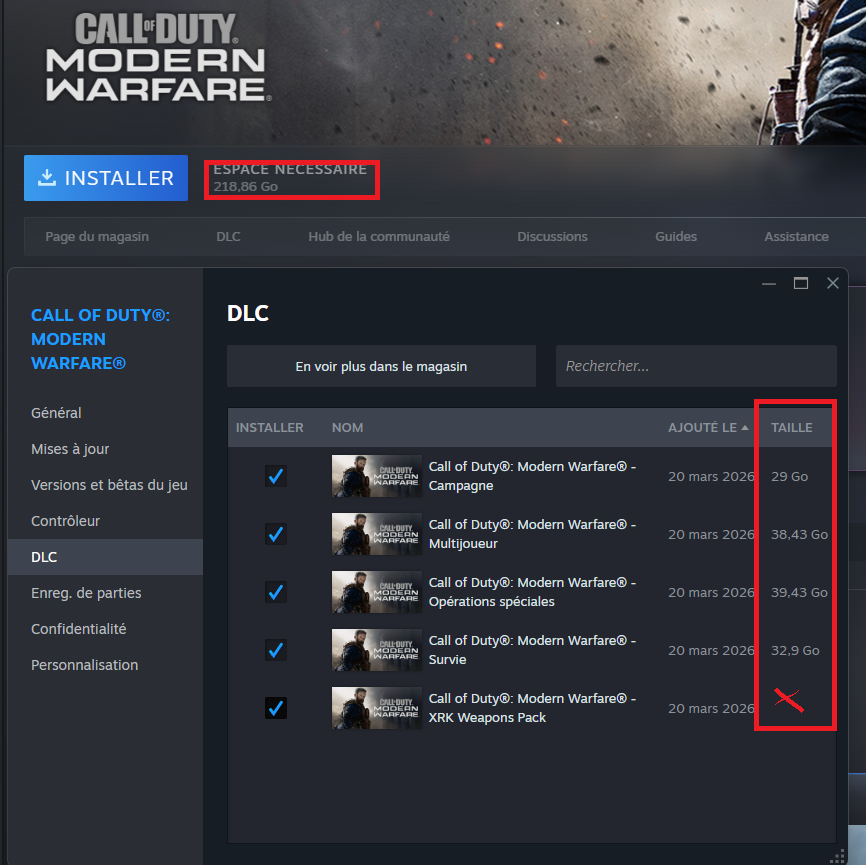Click the 29 Go size value

coord(789,476)
